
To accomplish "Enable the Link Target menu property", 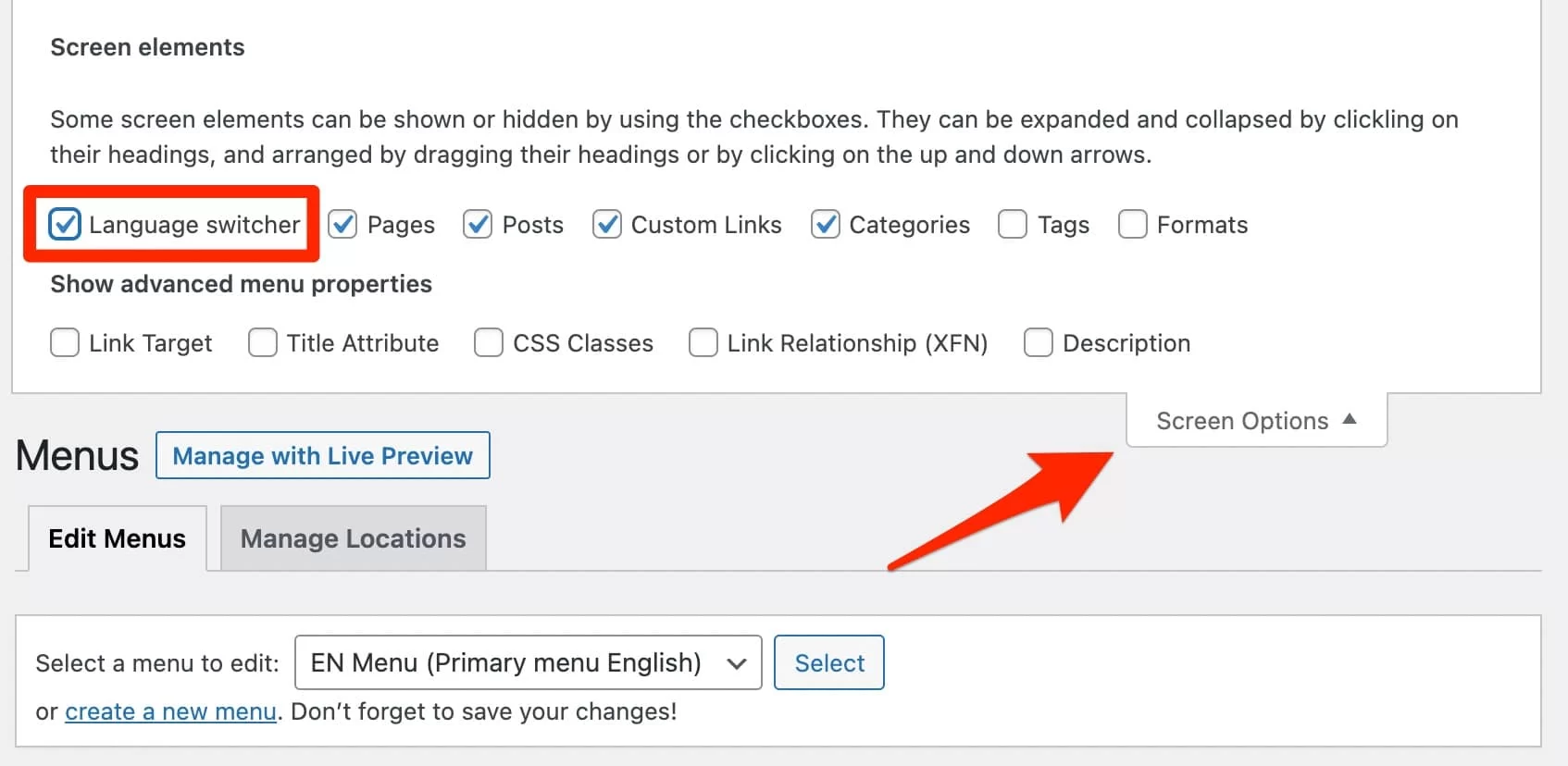I will click(64, 342).
